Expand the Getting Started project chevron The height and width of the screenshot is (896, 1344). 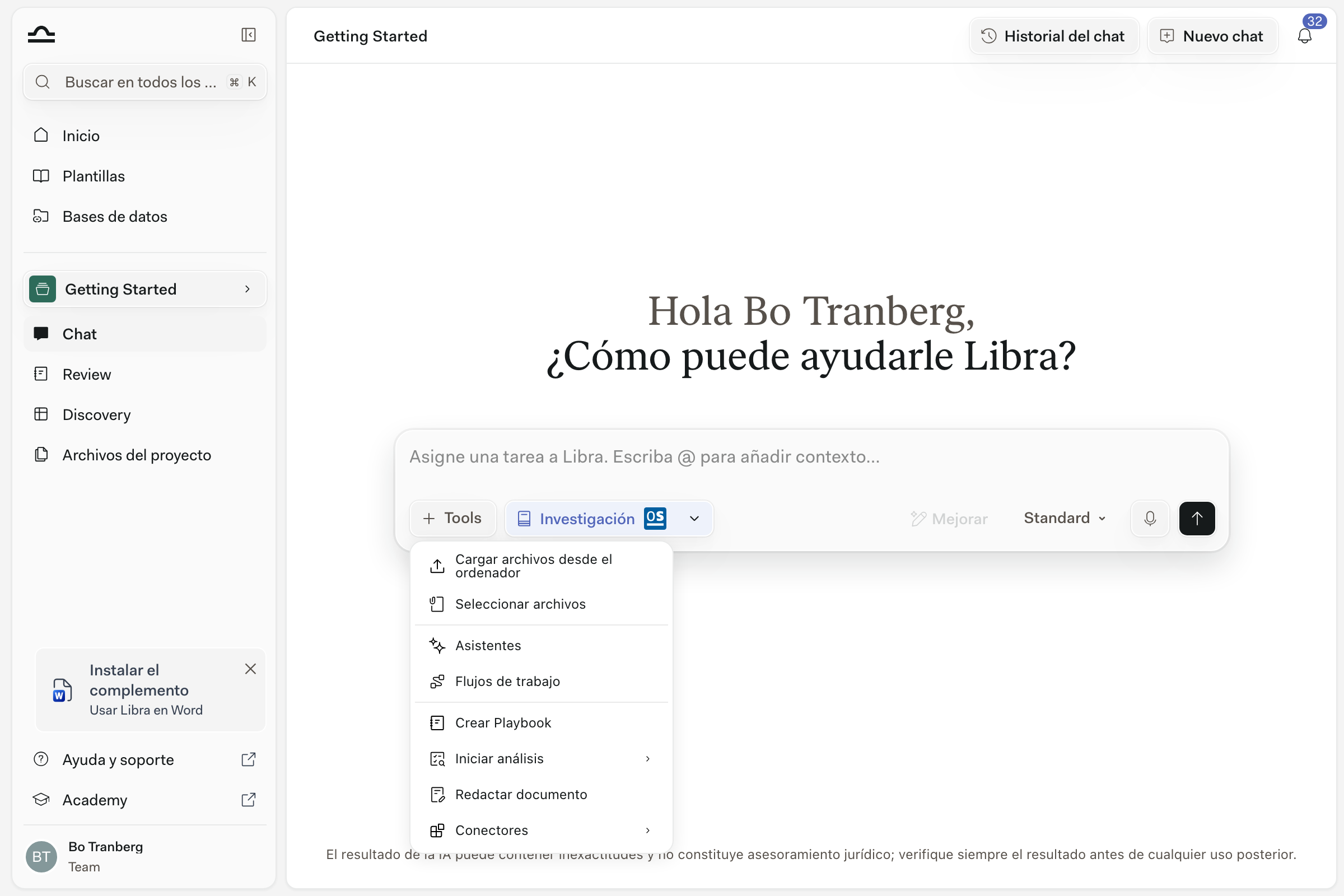click(248, 289)
